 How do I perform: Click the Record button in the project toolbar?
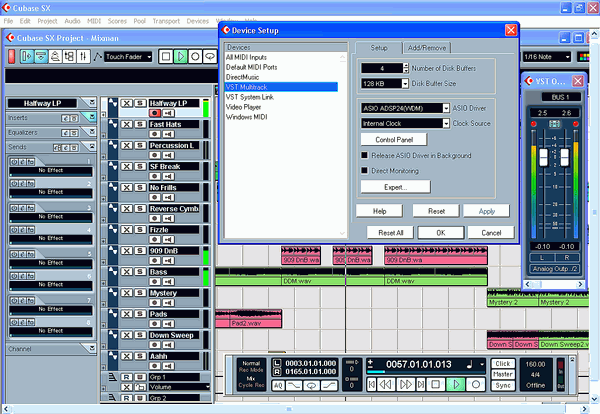pyautogui.click(x=195, y=57)
